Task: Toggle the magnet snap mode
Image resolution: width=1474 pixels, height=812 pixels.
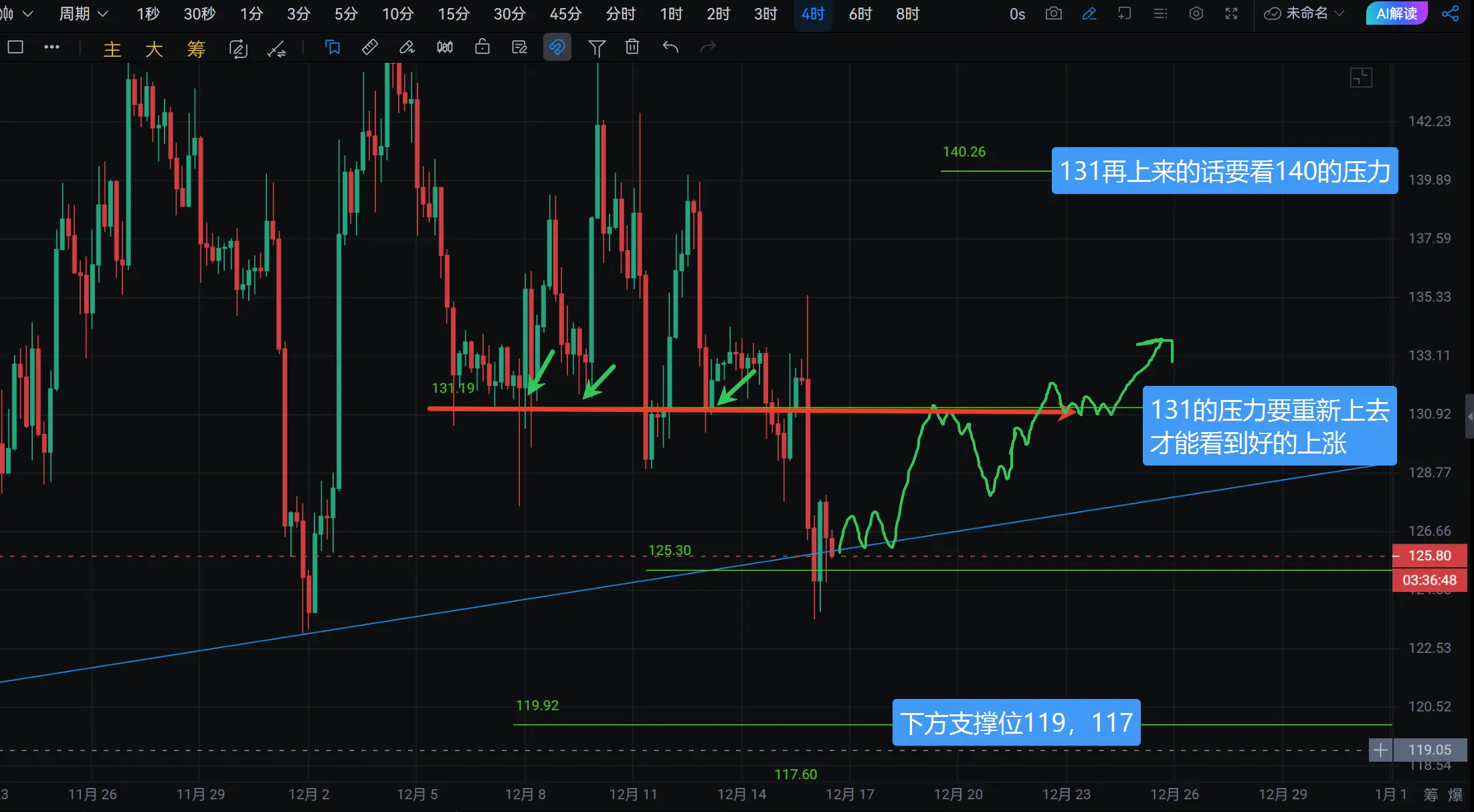Action: pyautogui.click(x=557, y=47)
